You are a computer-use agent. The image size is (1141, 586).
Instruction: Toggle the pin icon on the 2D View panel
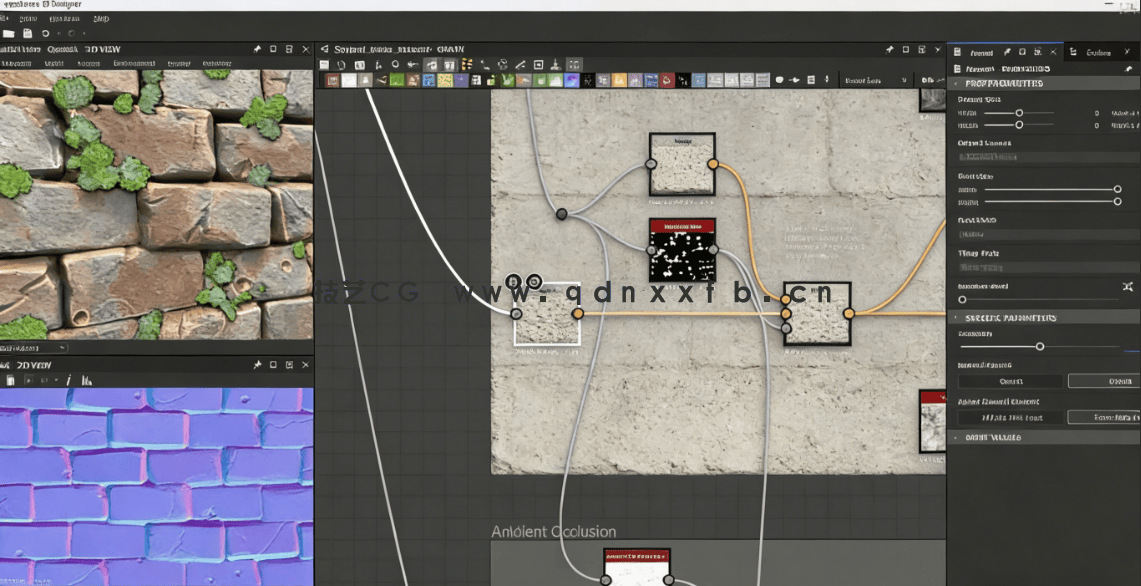[x=257, y=365]
